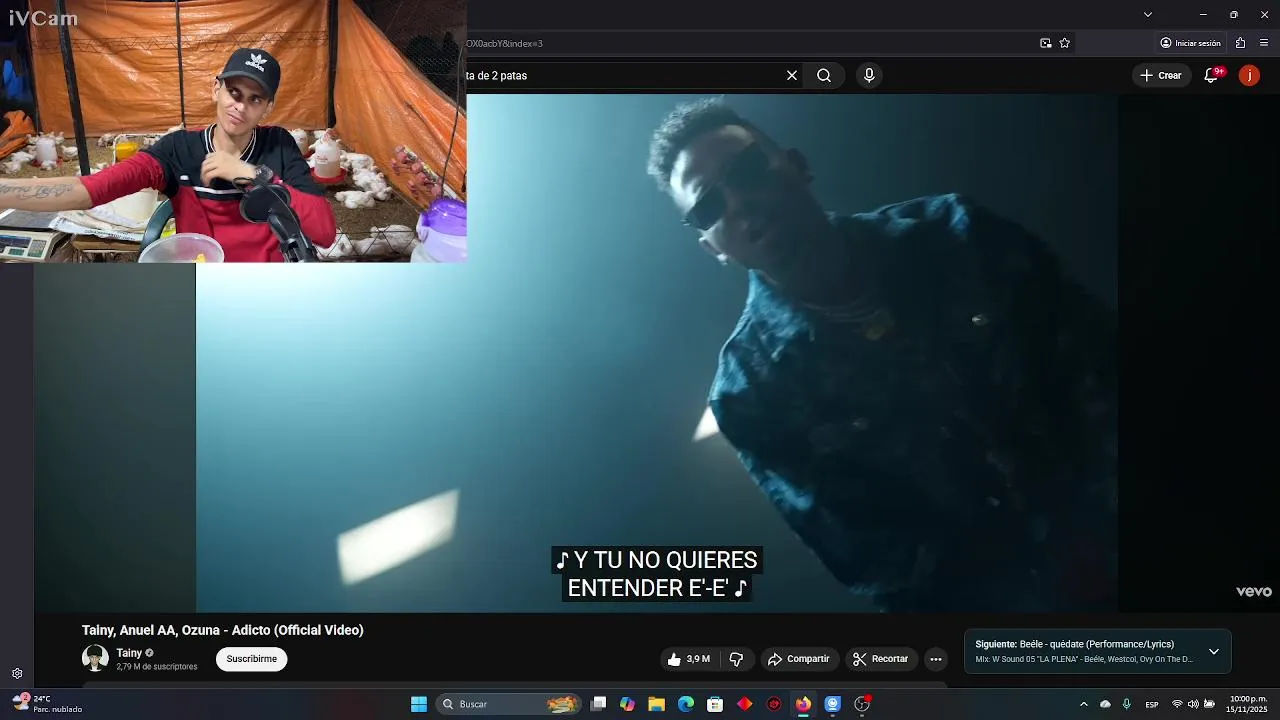
Task: Launch Copilot from the taskbar
Action: 627,704
